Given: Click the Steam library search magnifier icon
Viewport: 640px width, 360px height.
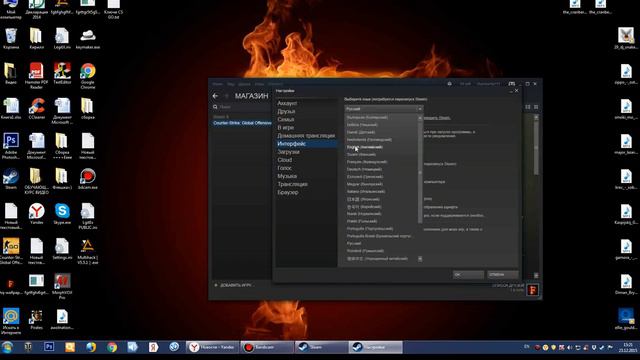Looking at the screenshot, I should (x=215, y=107).
